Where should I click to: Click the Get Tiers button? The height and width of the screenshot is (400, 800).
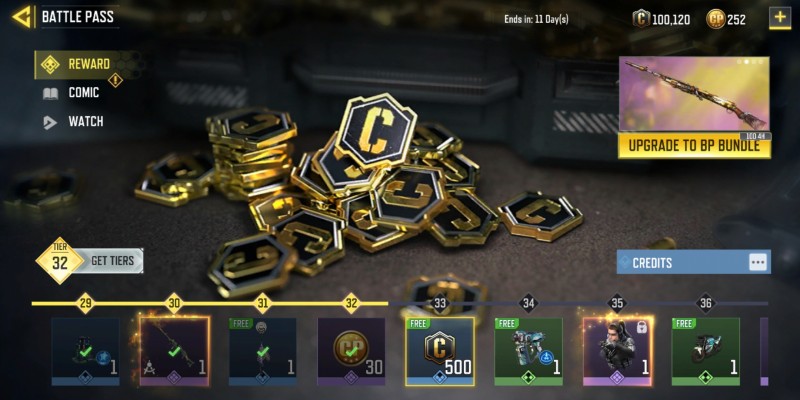[x=112, y=261]
